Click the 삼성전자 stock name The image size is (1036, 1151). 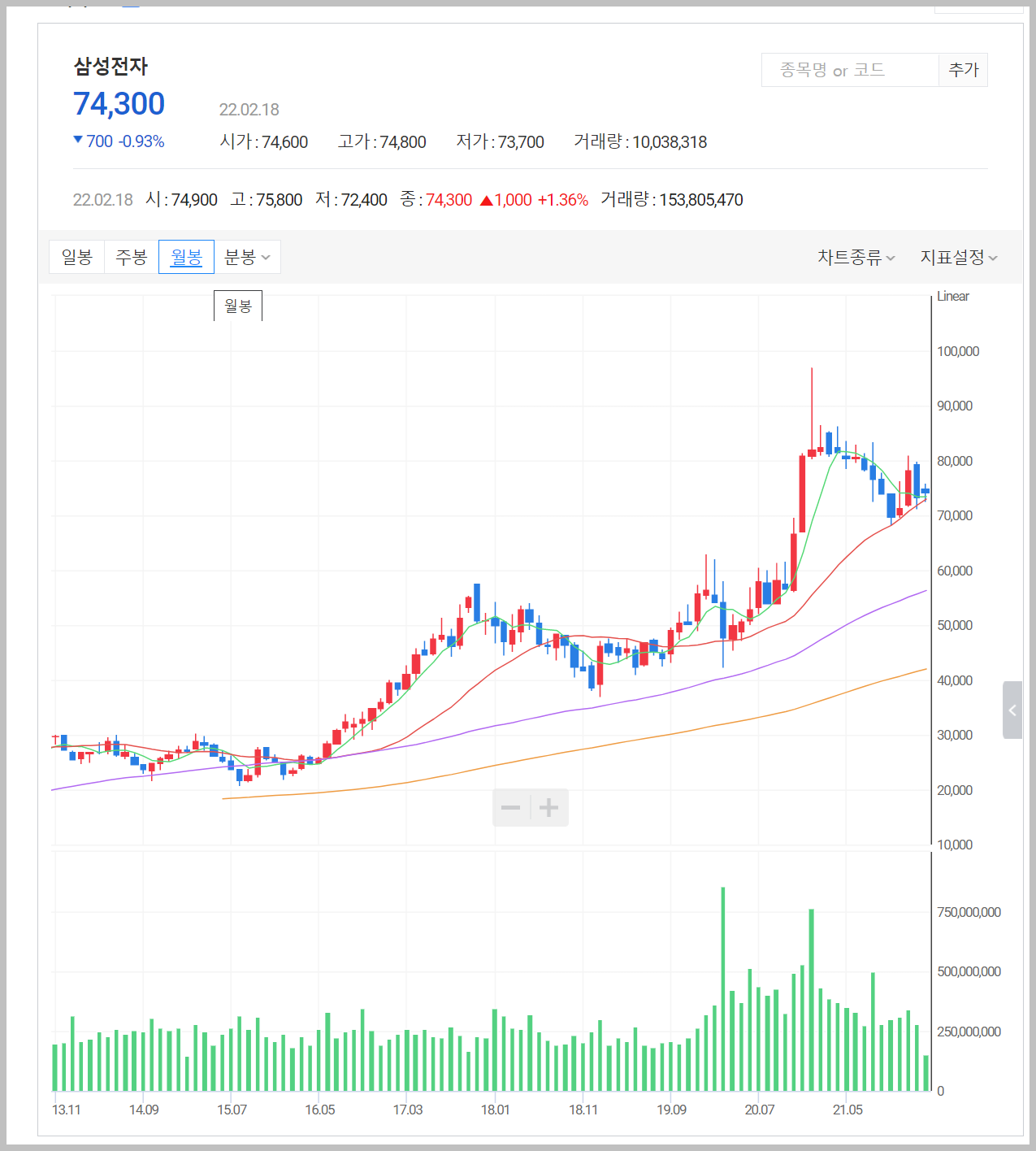coord(111,67)
